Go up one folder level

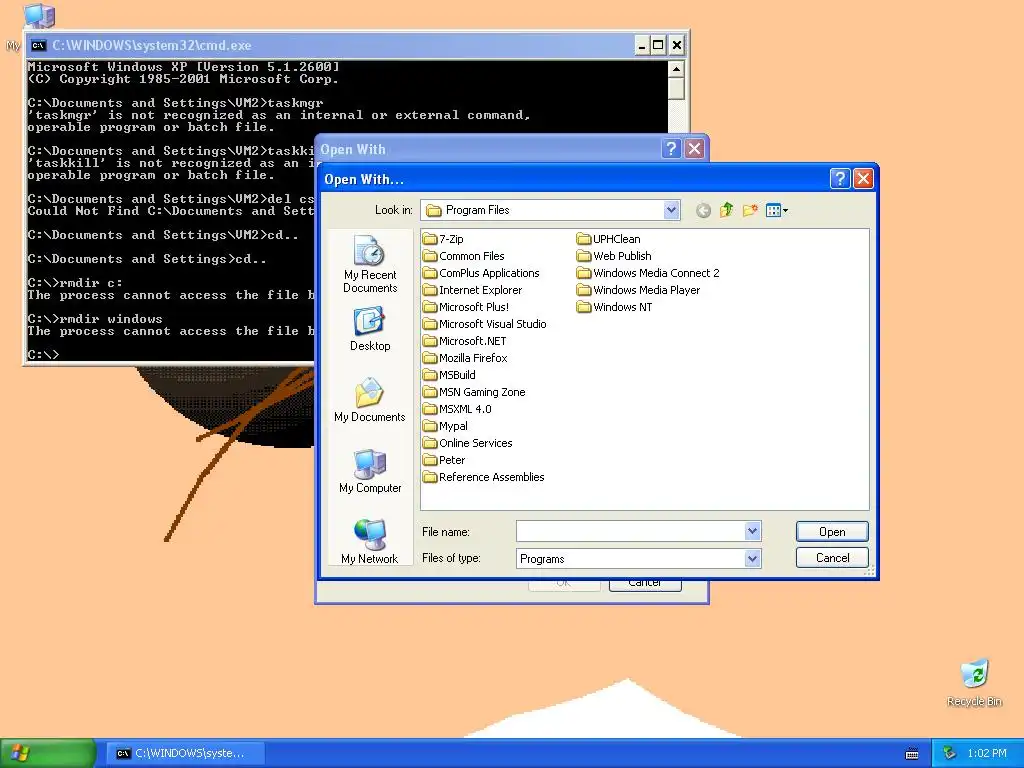click(726, 210)
